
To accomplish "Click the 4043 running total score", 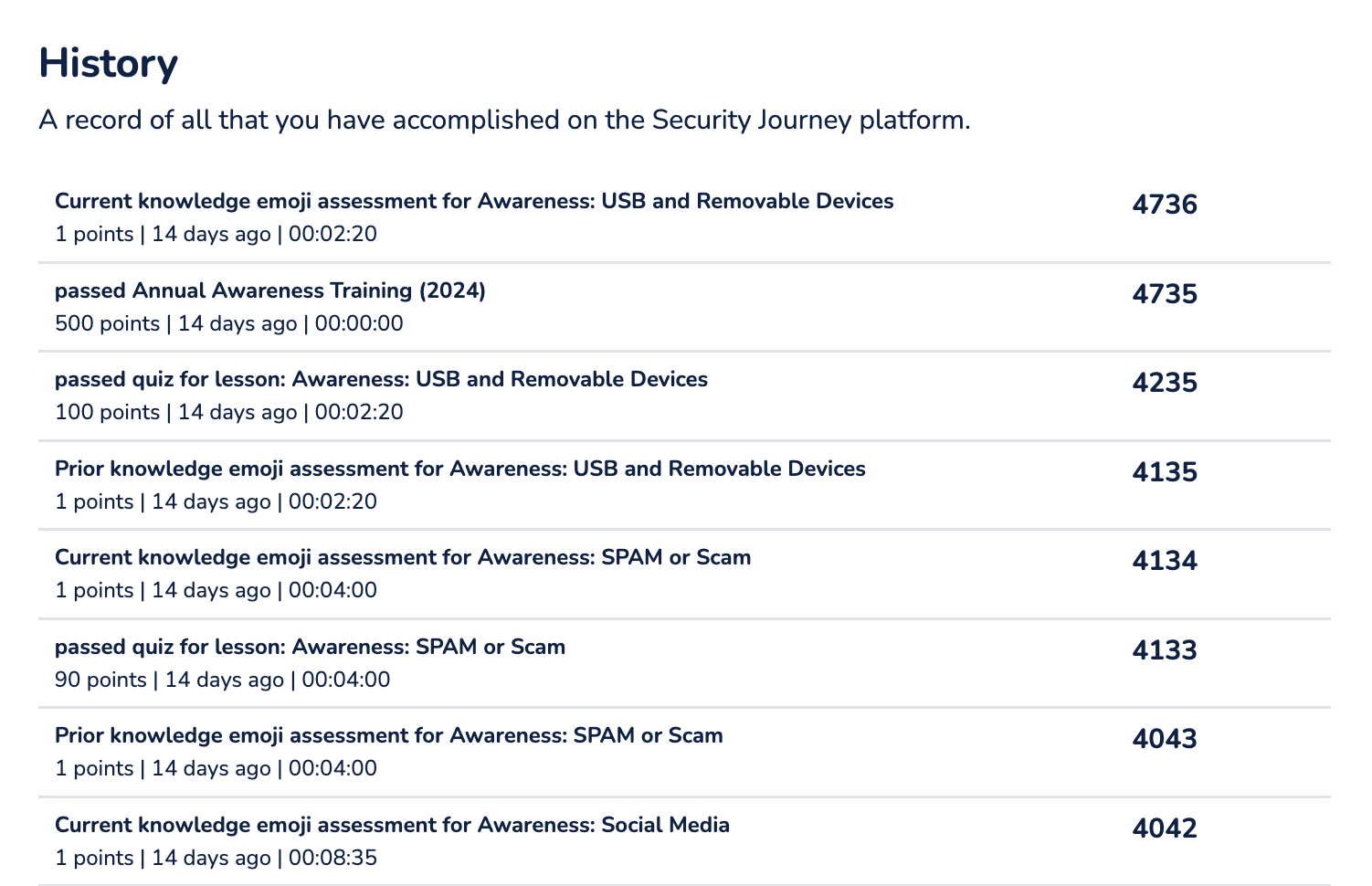I will (1165, 738).
